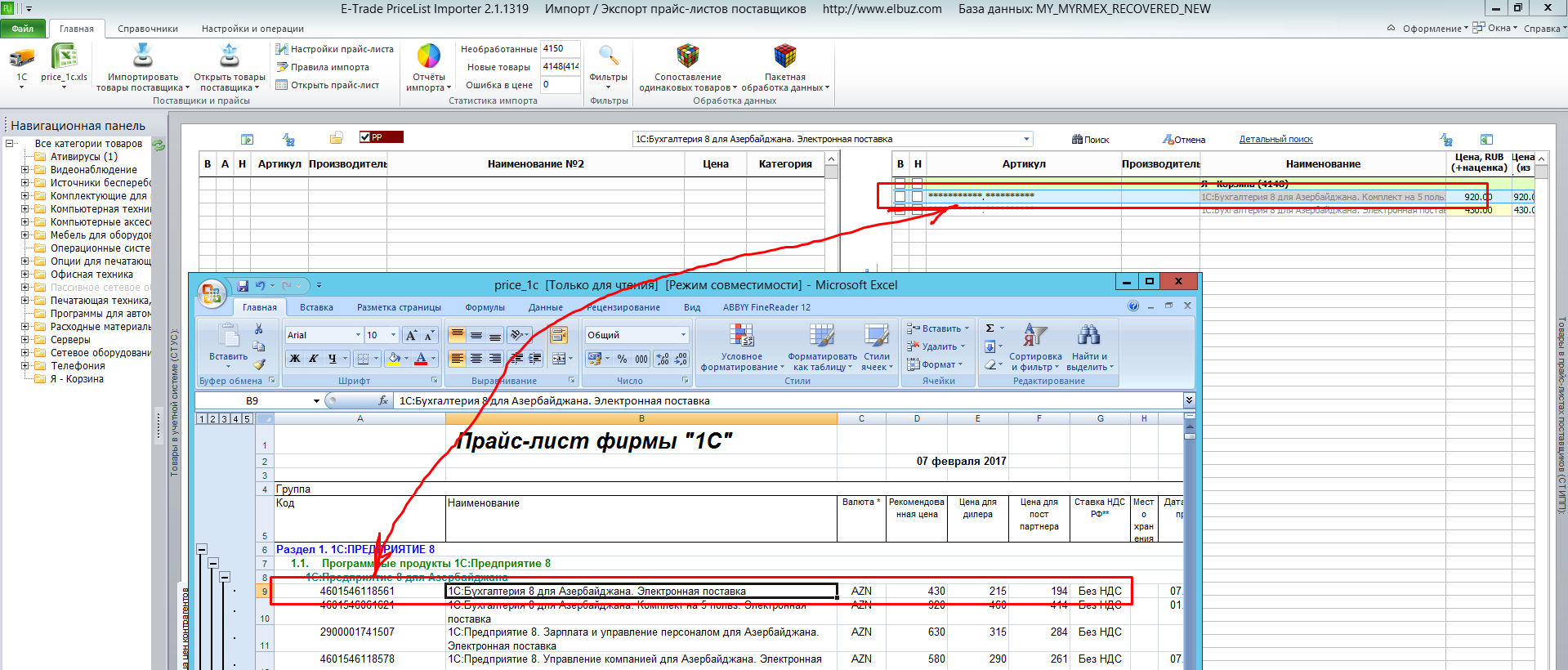Image resolution: width=1568 pixels, height=670 pixels.
Task: Click the Поиск button
Action: click(1091, 140)
